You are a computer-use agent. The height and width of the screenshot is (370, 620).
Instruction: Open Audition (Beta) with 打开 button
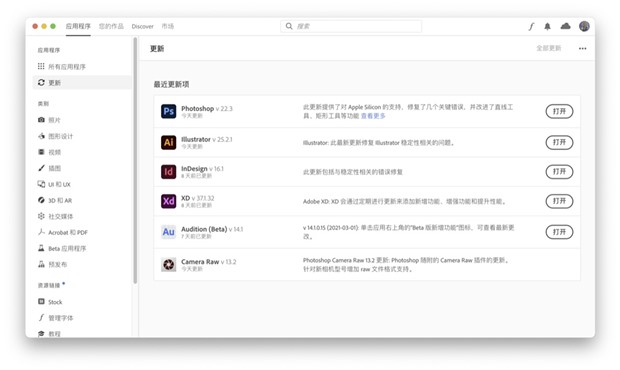click(x=559, y=232)
